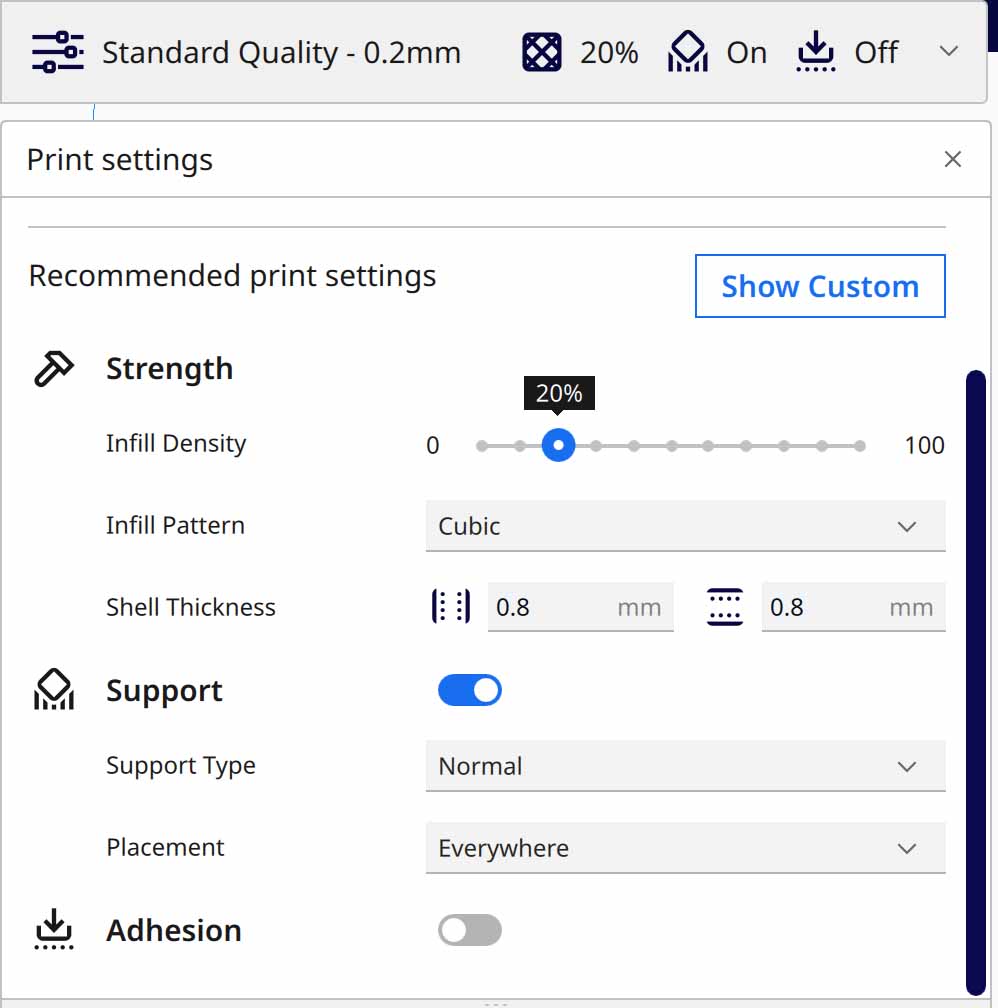Open the Placement Everywhere dropdown
This screenshot has height=1008, width=998.
coord(685,848)
